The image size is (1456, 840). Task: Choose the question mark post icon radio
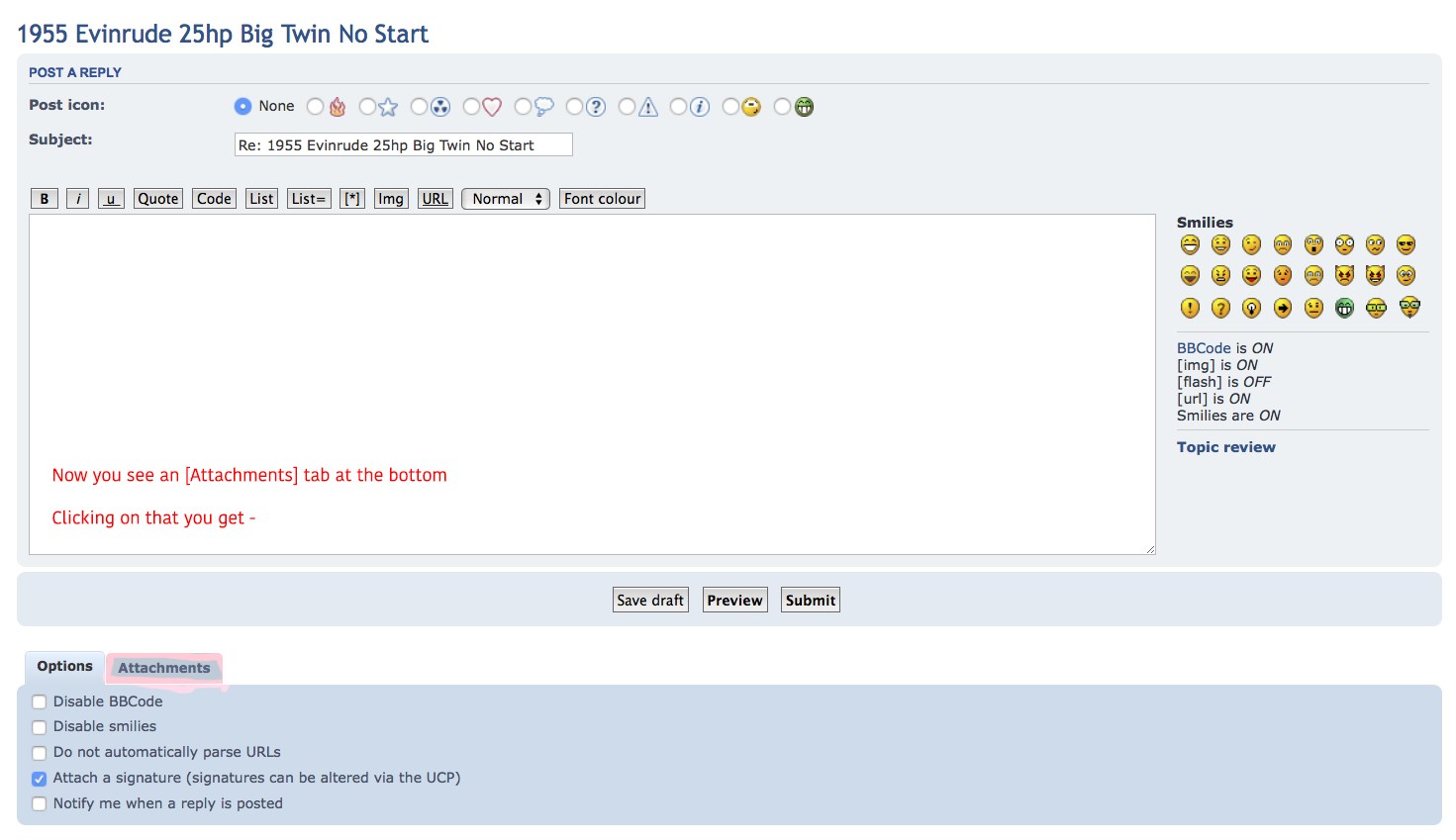coord(574,106)
